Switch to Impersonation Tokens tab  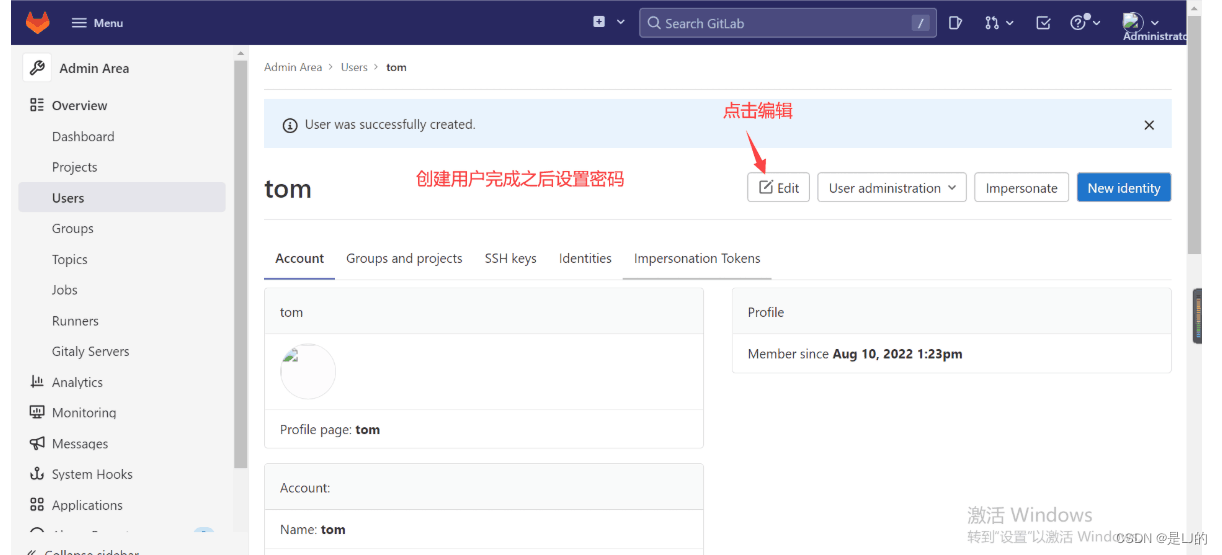pyautogui.click(x=697, y=258)
